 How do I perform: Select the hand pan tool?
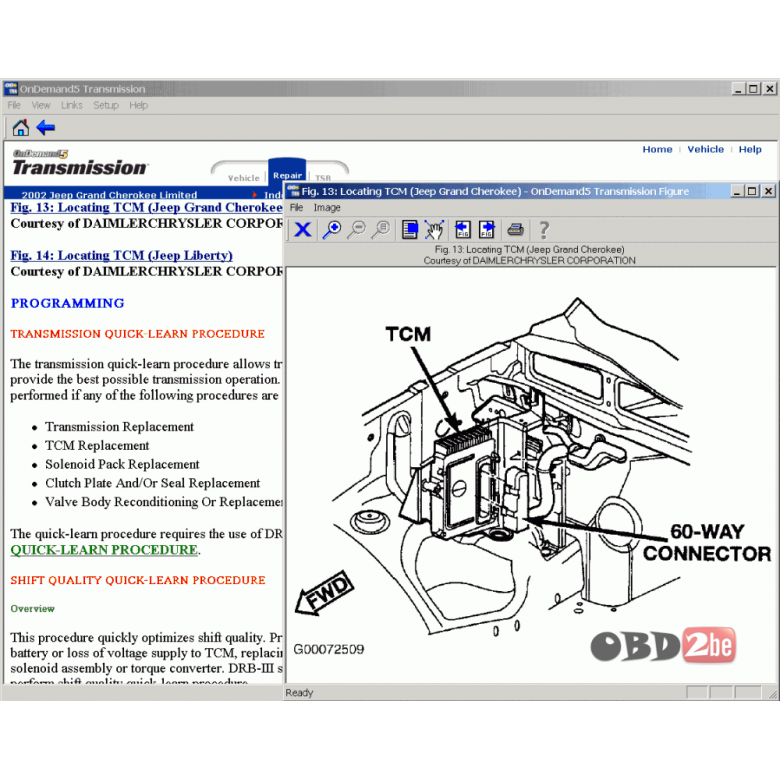[434, 230]
